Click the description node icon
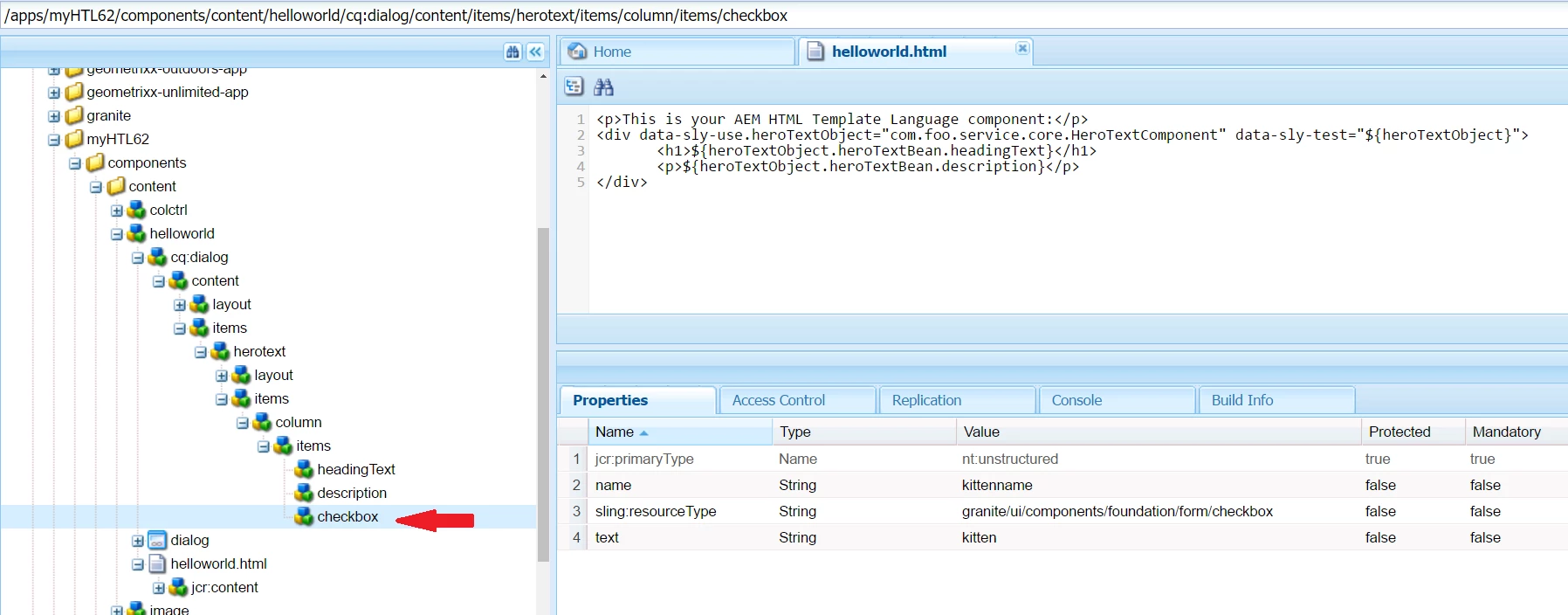 point(304,493)
